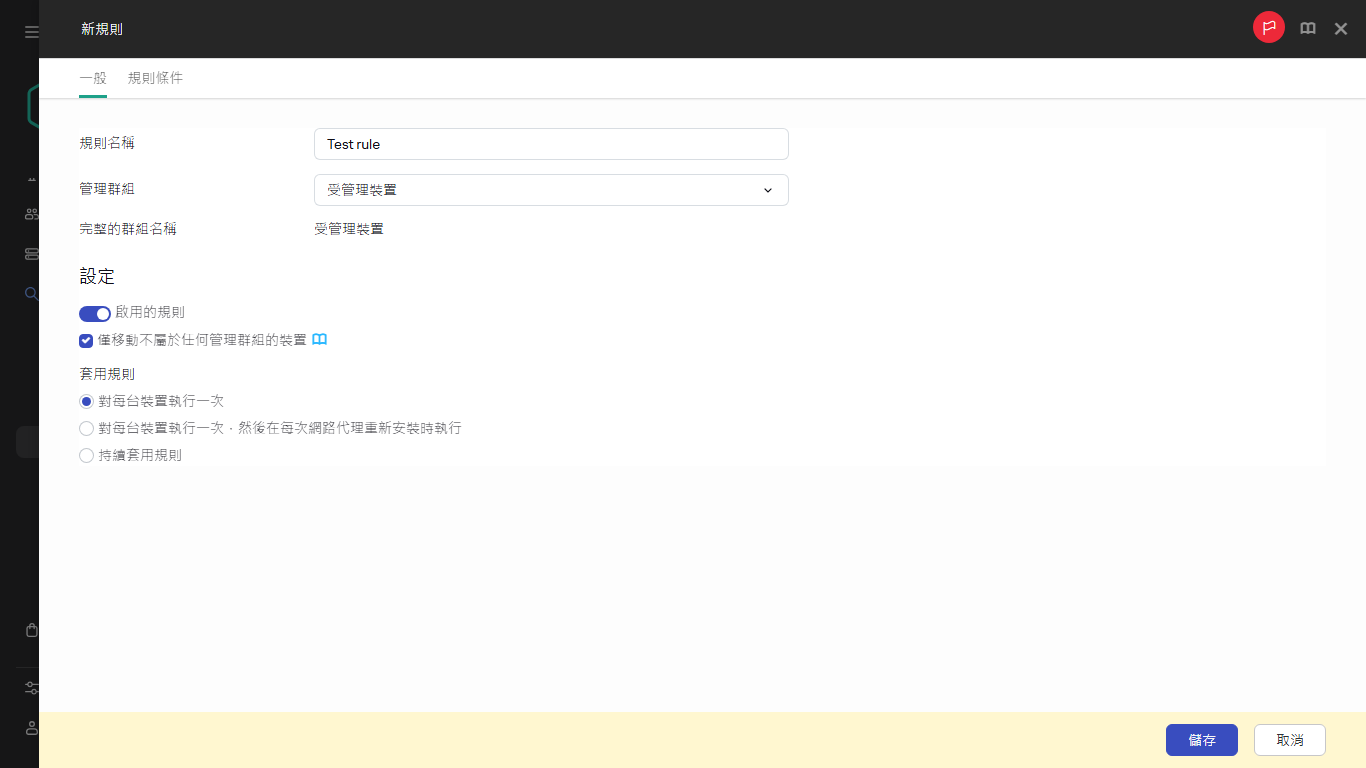The width and height of the screenshot is (1366, 768).
Task: Open notifications via the red flag icon
Action: point(1268,27)
